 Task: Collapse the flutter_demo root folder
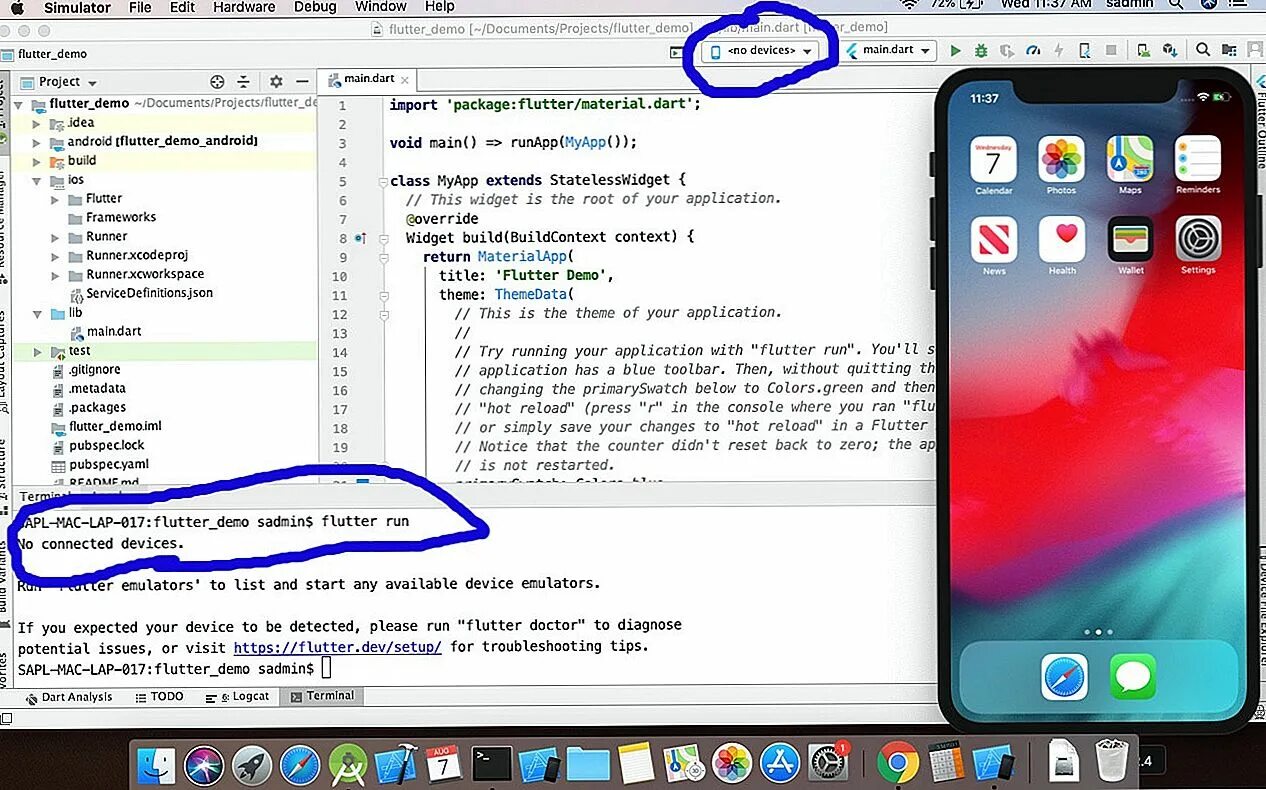coord(20,104)
